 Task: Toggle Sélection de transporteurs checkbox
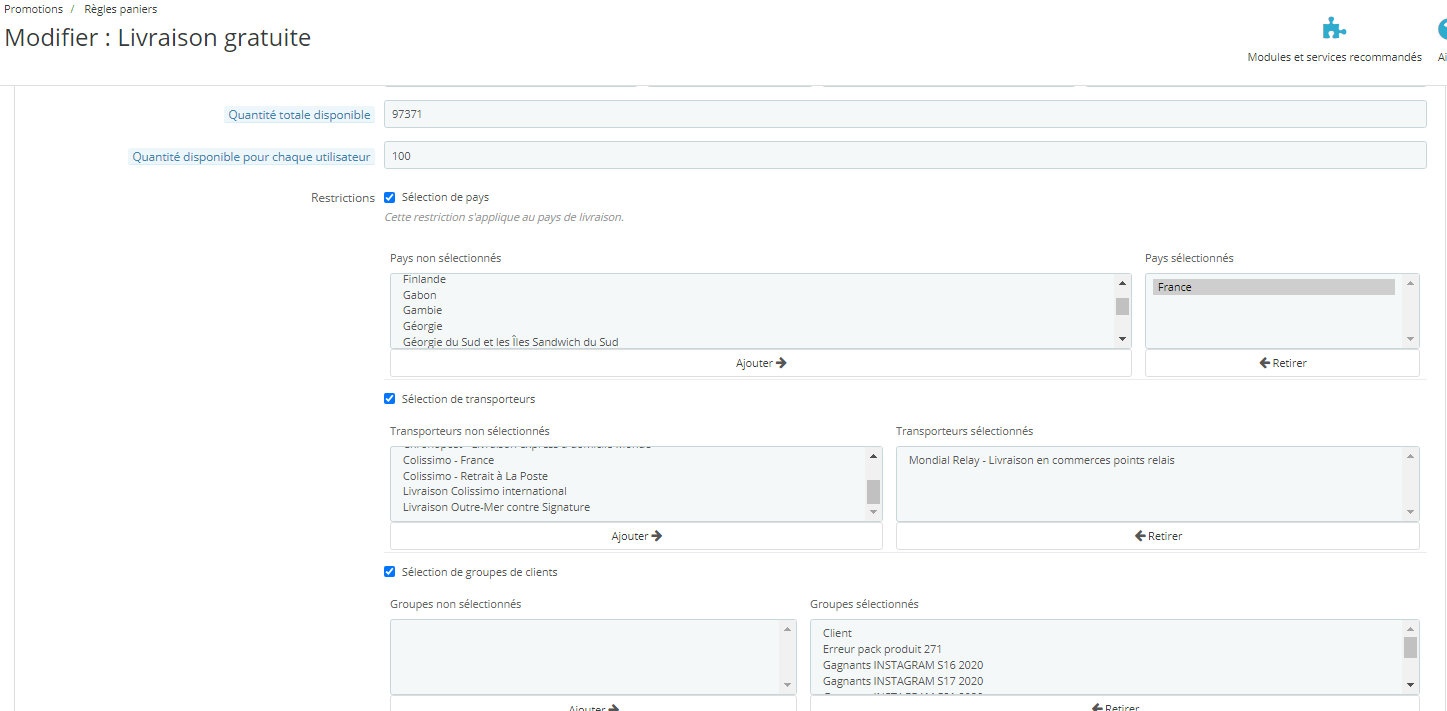point(390,399)
